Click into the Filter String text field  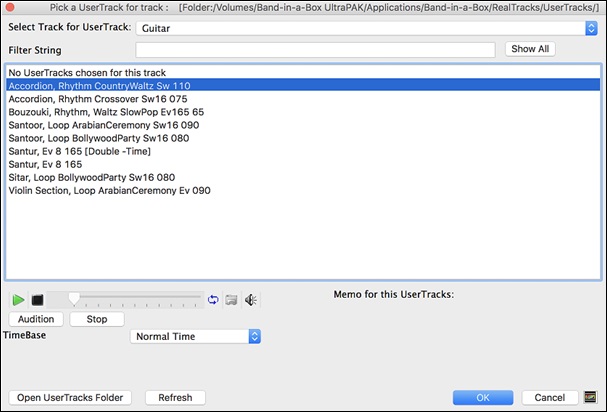[x=314, y=50]
